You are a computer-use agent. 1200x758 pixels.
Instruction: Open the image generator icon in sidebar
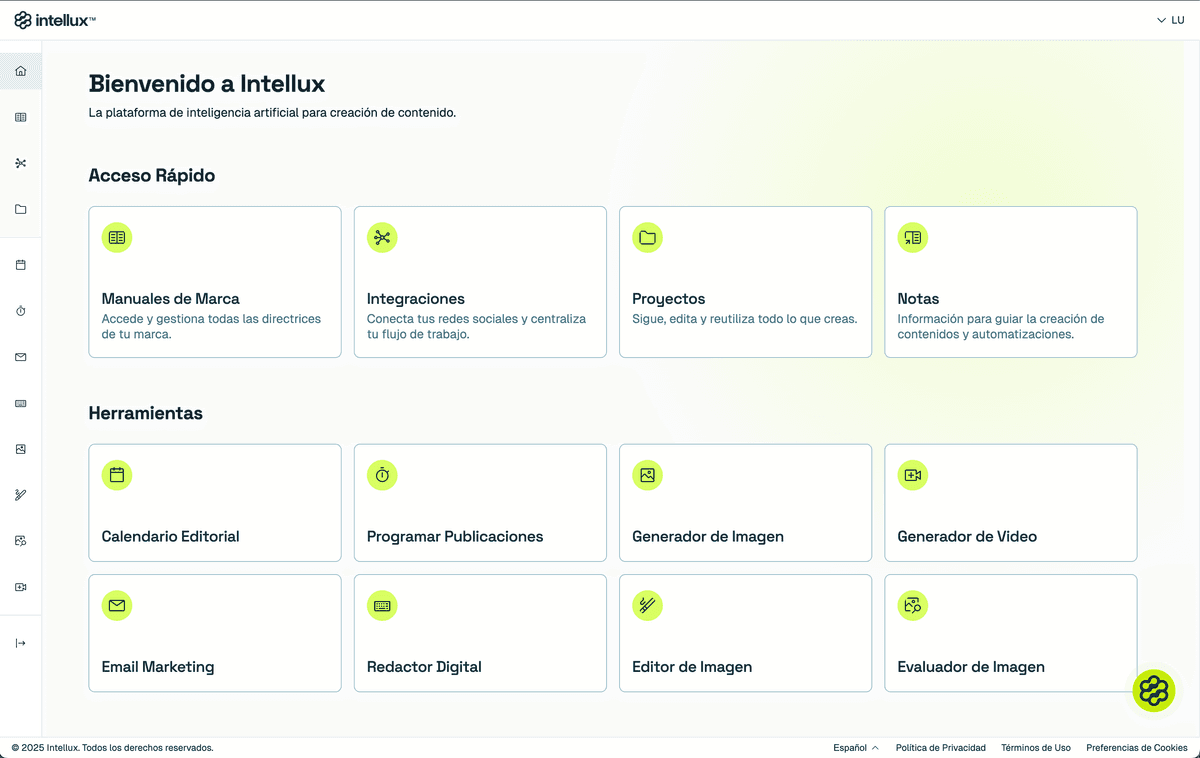[x=21, y=449]
